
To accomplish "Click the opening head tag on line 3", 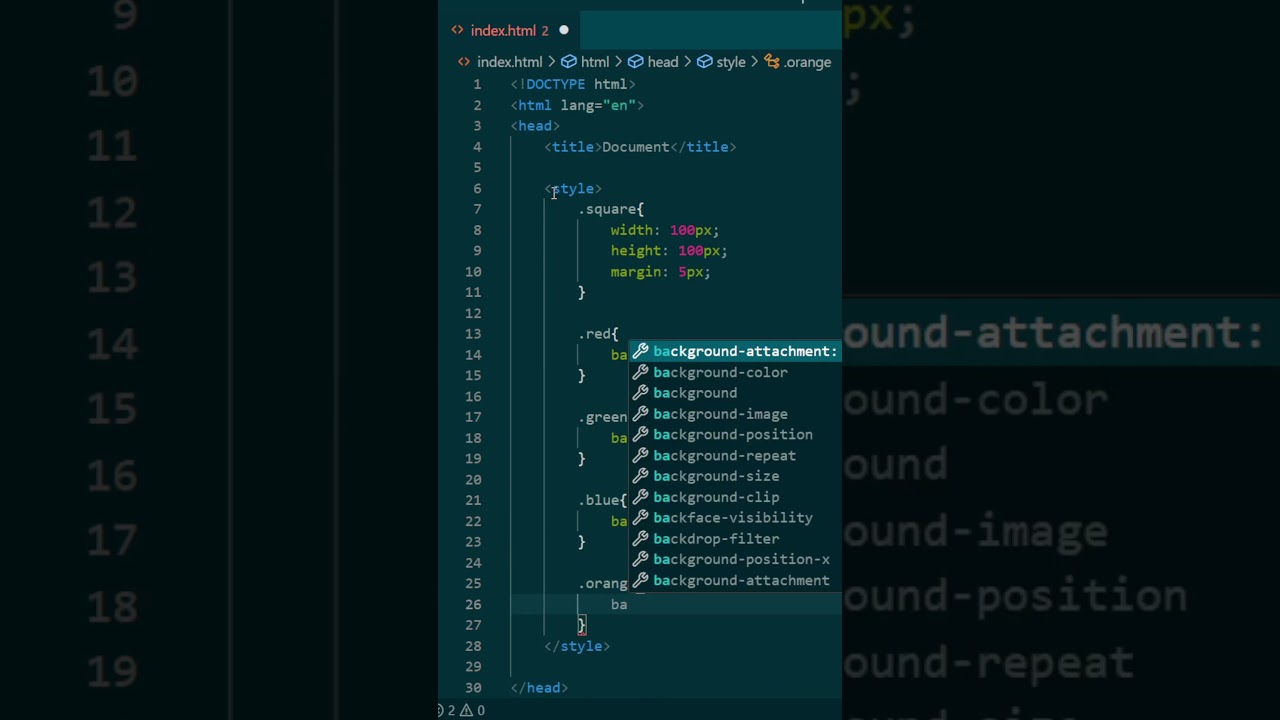I will 535,126.
